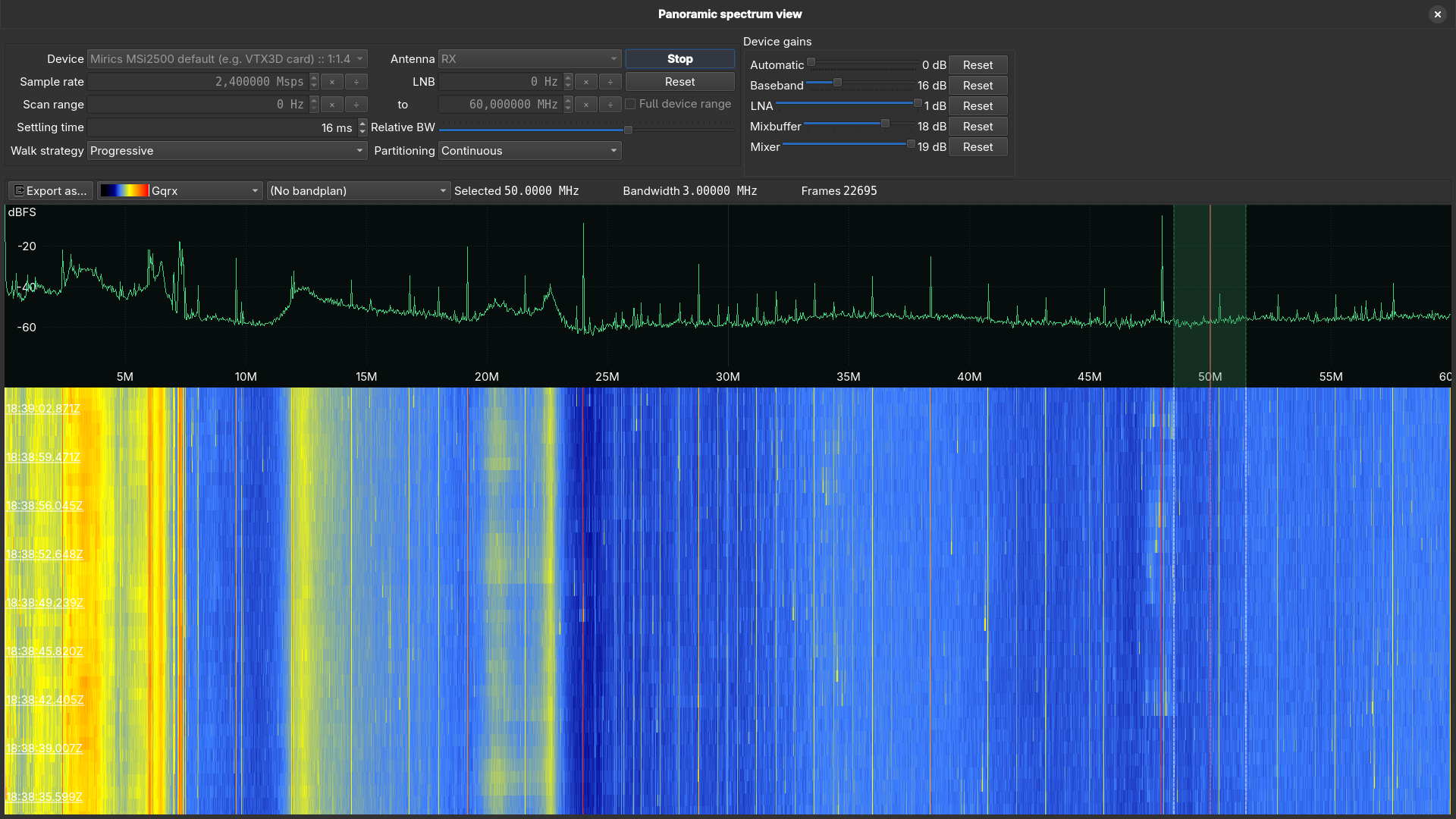Image resolution: width=1456 pixels, height=819 pixels.
Task: Click the Relative BW slider handle
Action: coord(628,130)
